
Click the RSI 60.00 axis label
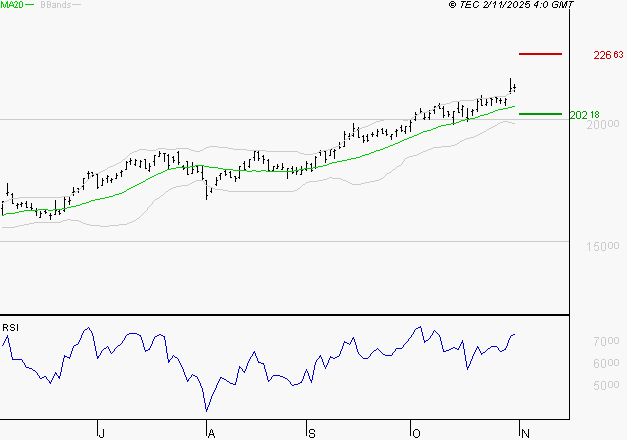pyautogui.click(x=606, y=363)
